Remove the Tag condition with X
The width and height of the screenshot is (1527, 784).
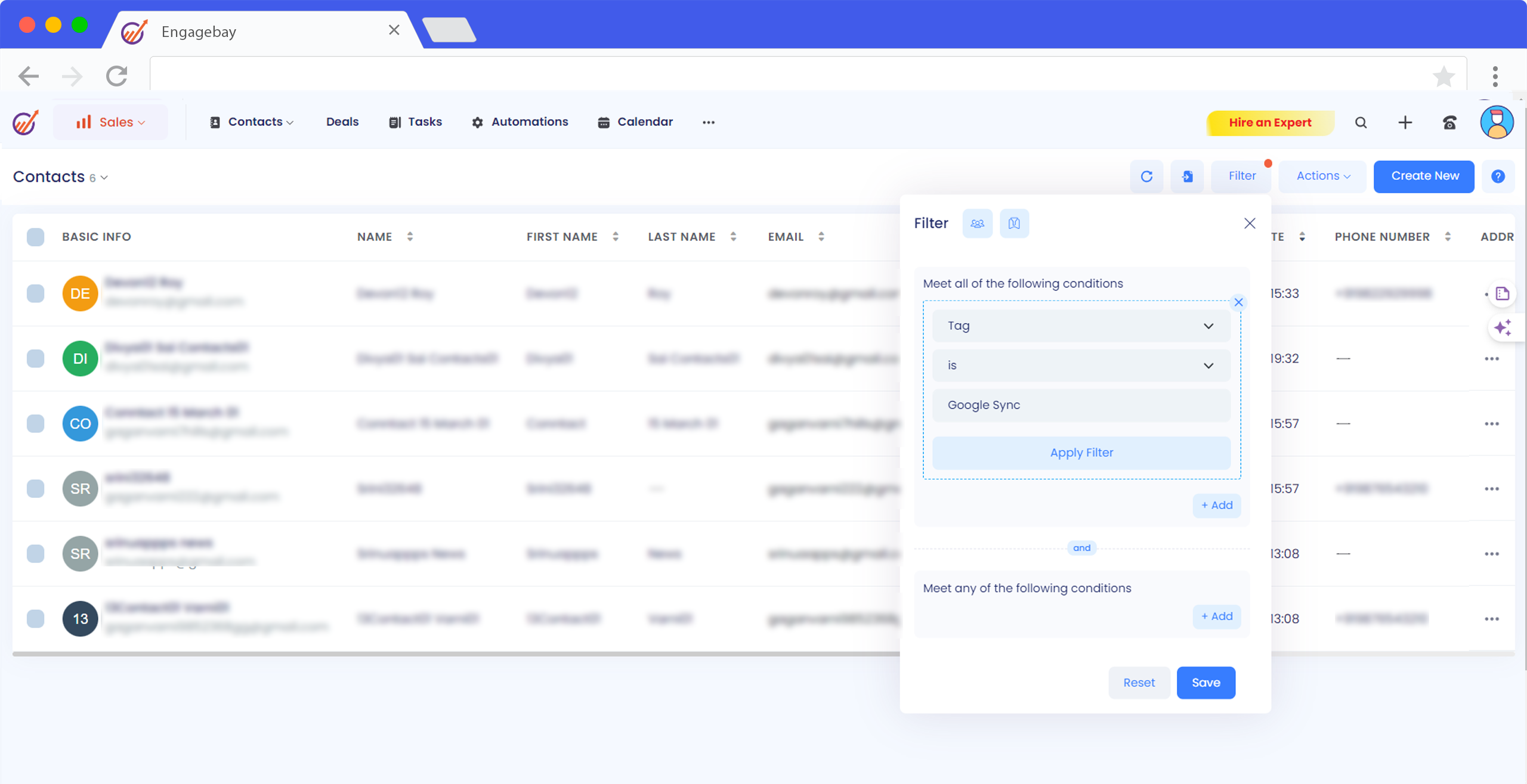pyautogui.click(x=1238, y=302)
